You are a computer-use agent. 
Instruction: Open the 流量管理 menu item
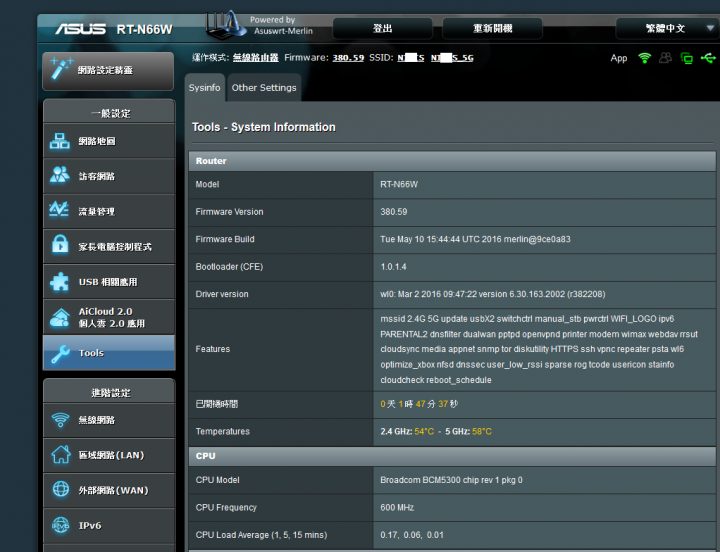click(109, 211)
